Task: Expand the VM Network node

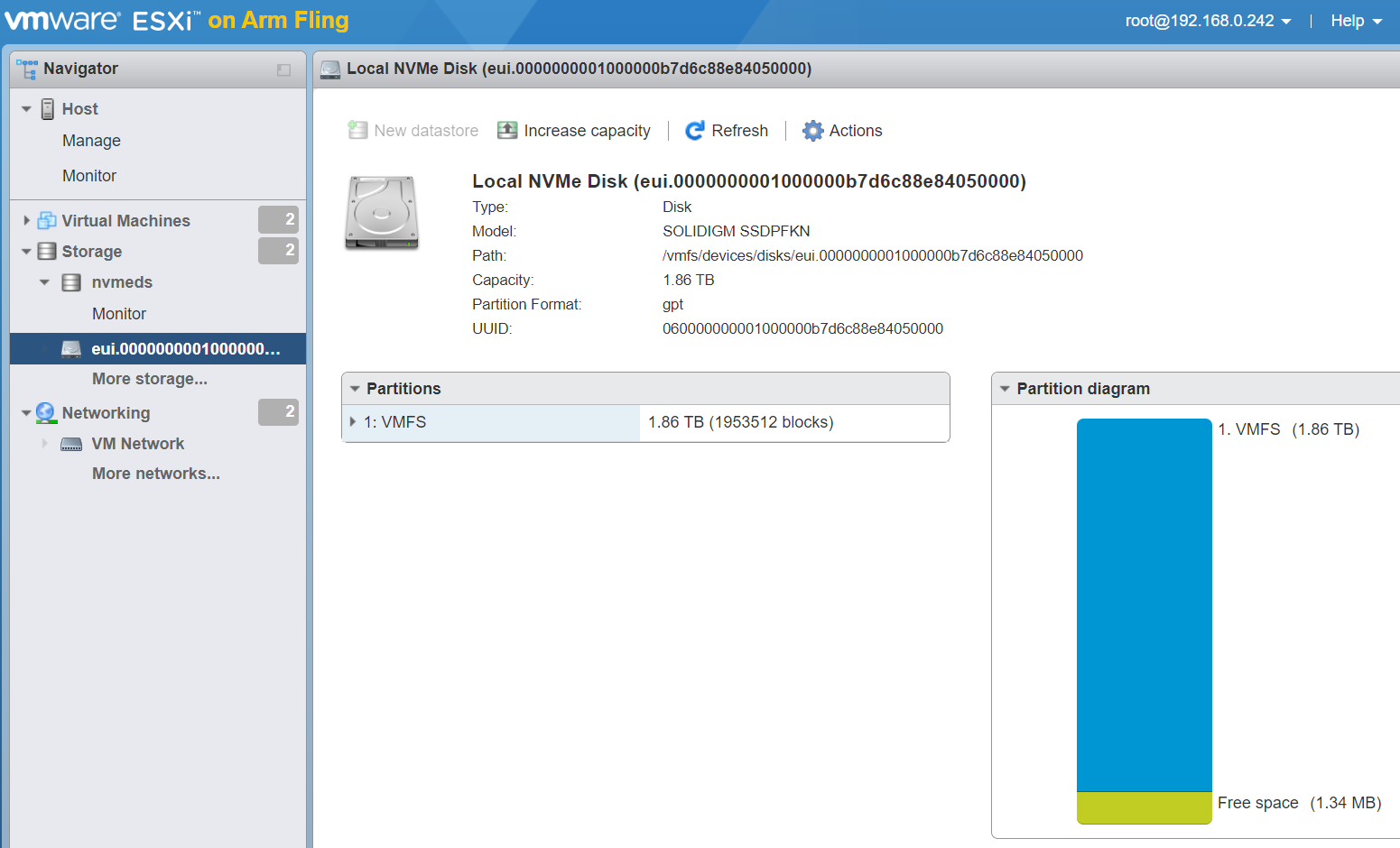Action: 44,443
